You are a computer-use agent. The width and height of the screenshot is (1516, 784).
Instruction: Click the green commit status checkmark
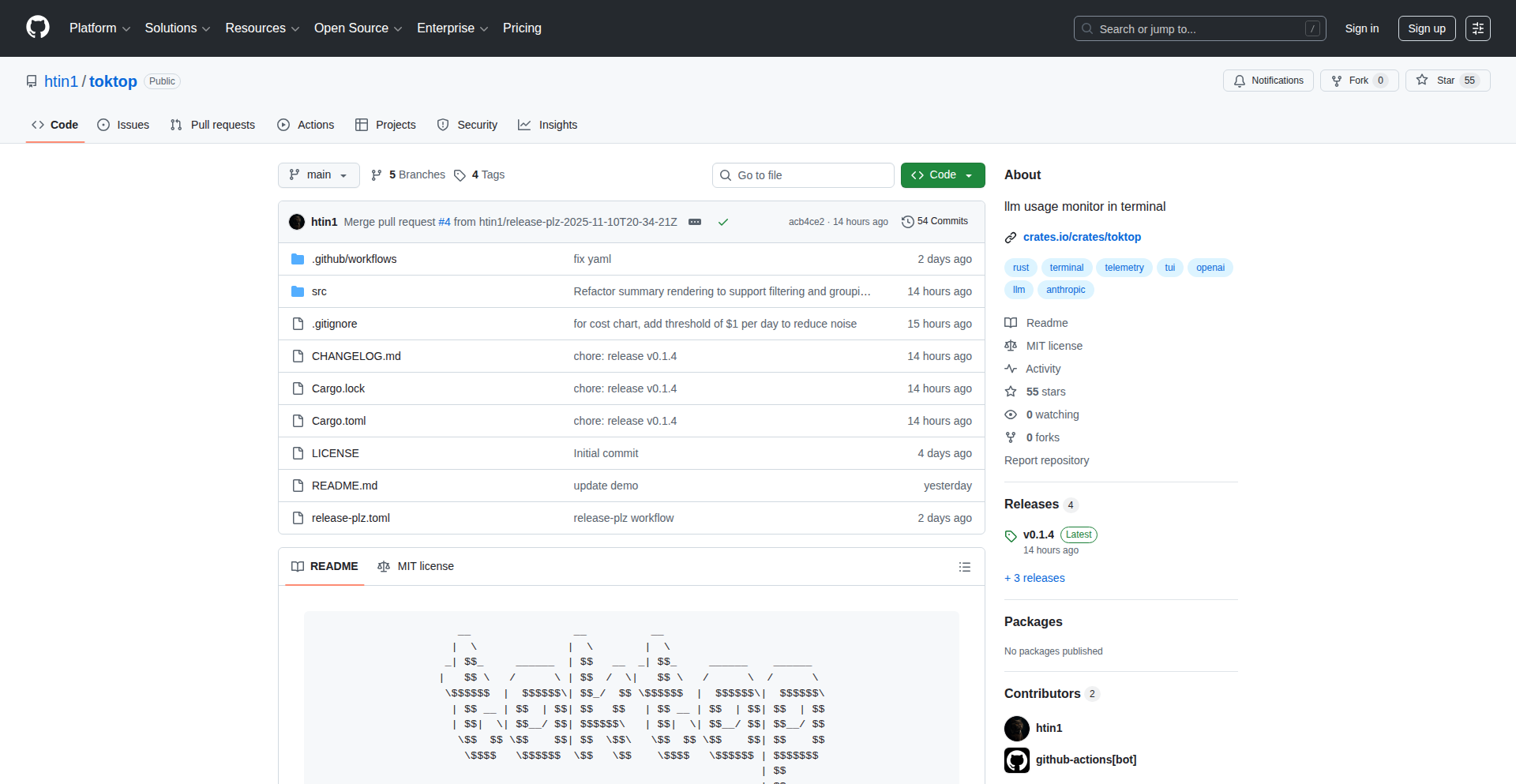coord(722,222)
